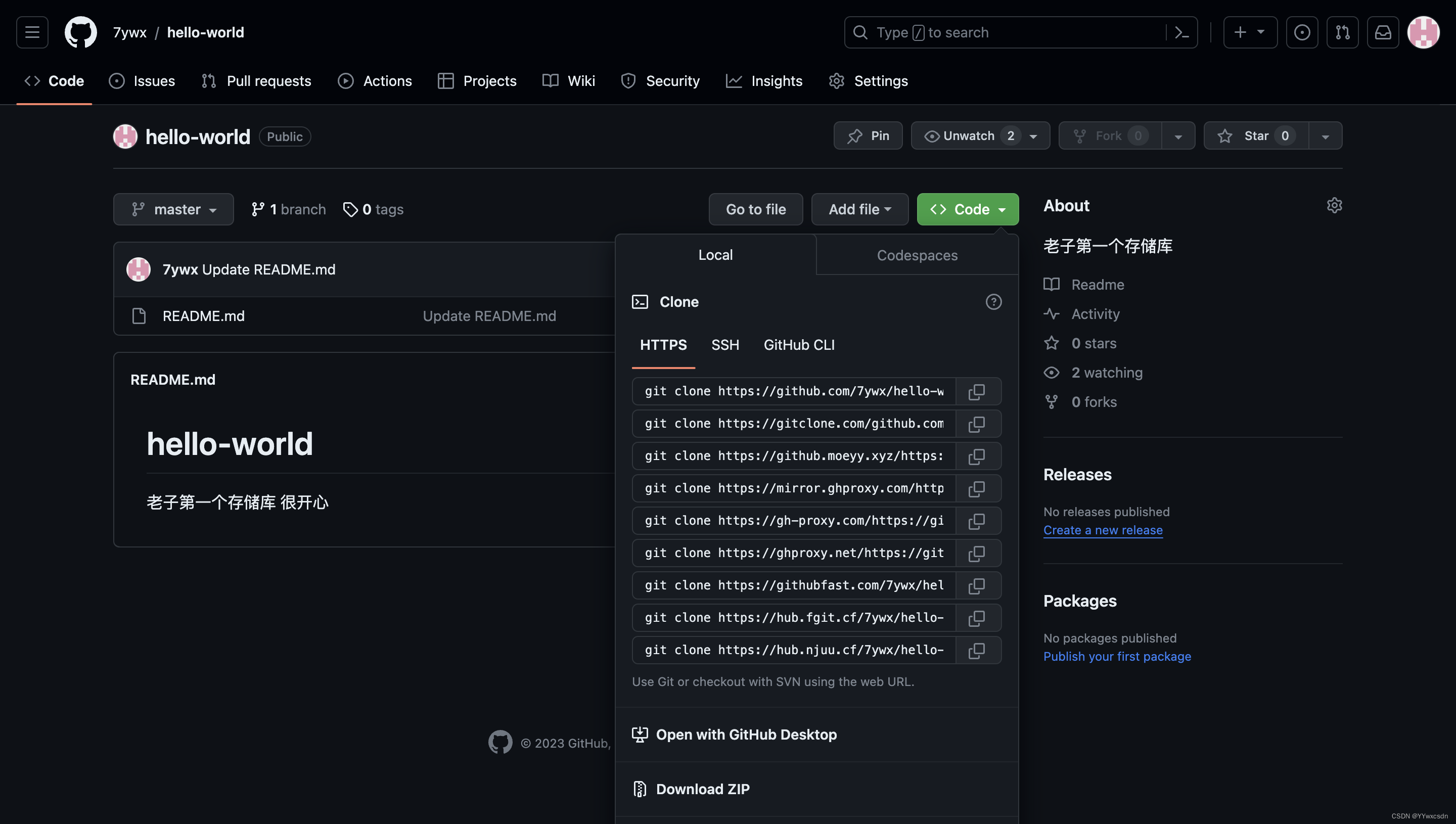
Task: Expand the master branch selector
Action: 173,209
